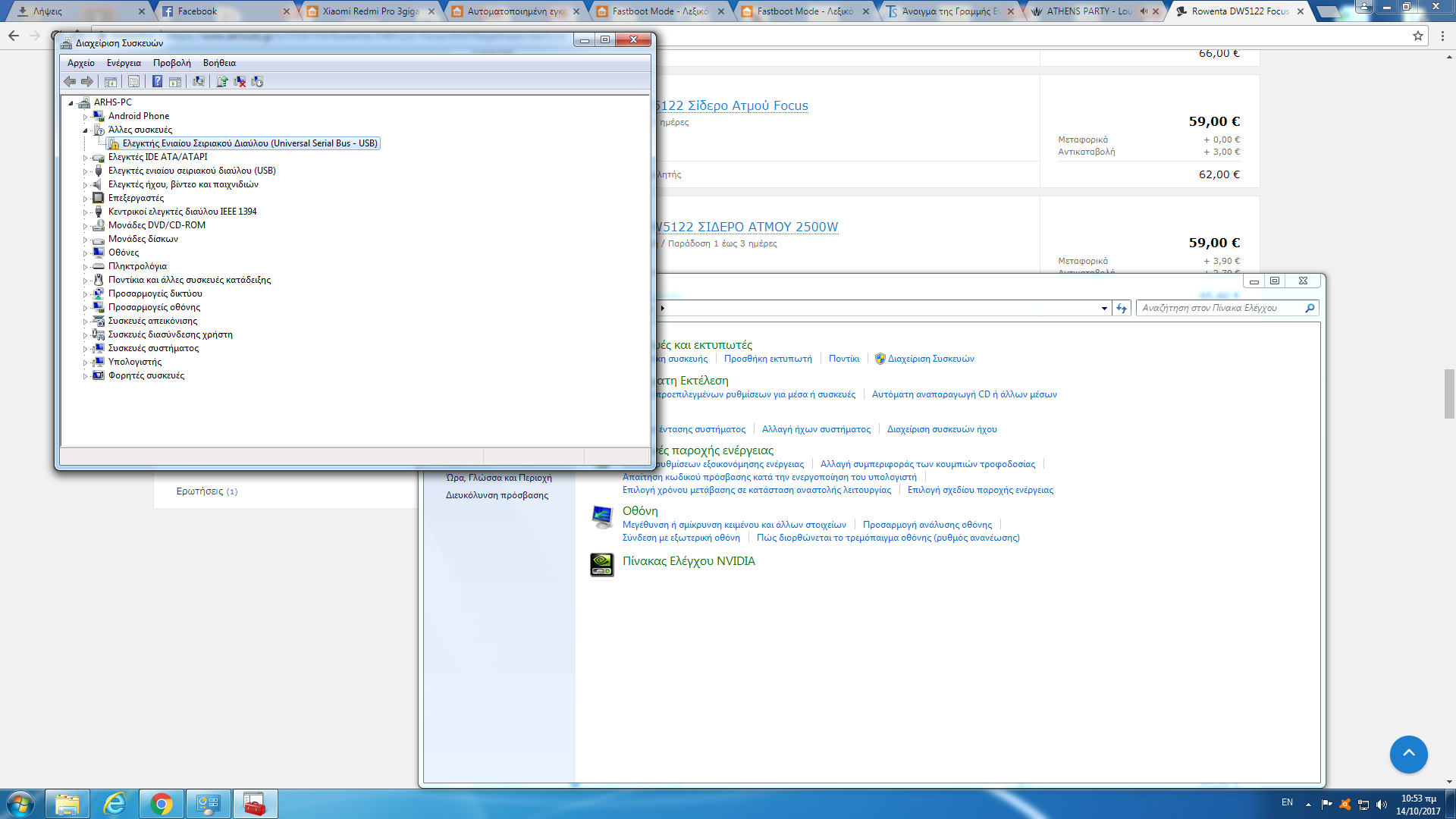Expand the Φορητές συσκευές node
This screenshot has height=819, width=1456.
tap(85, 376)
